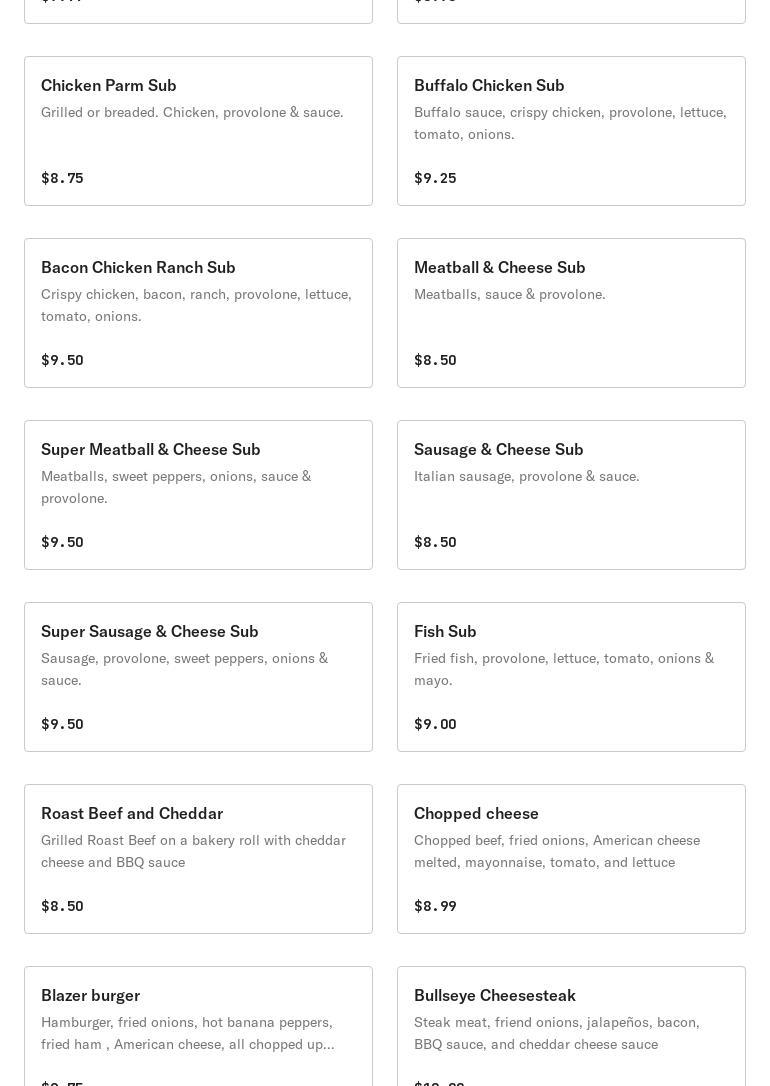Click the $9.00 price under Fish Sub
This screenshot has width=770, height=1086.
[x=435, y=724]
